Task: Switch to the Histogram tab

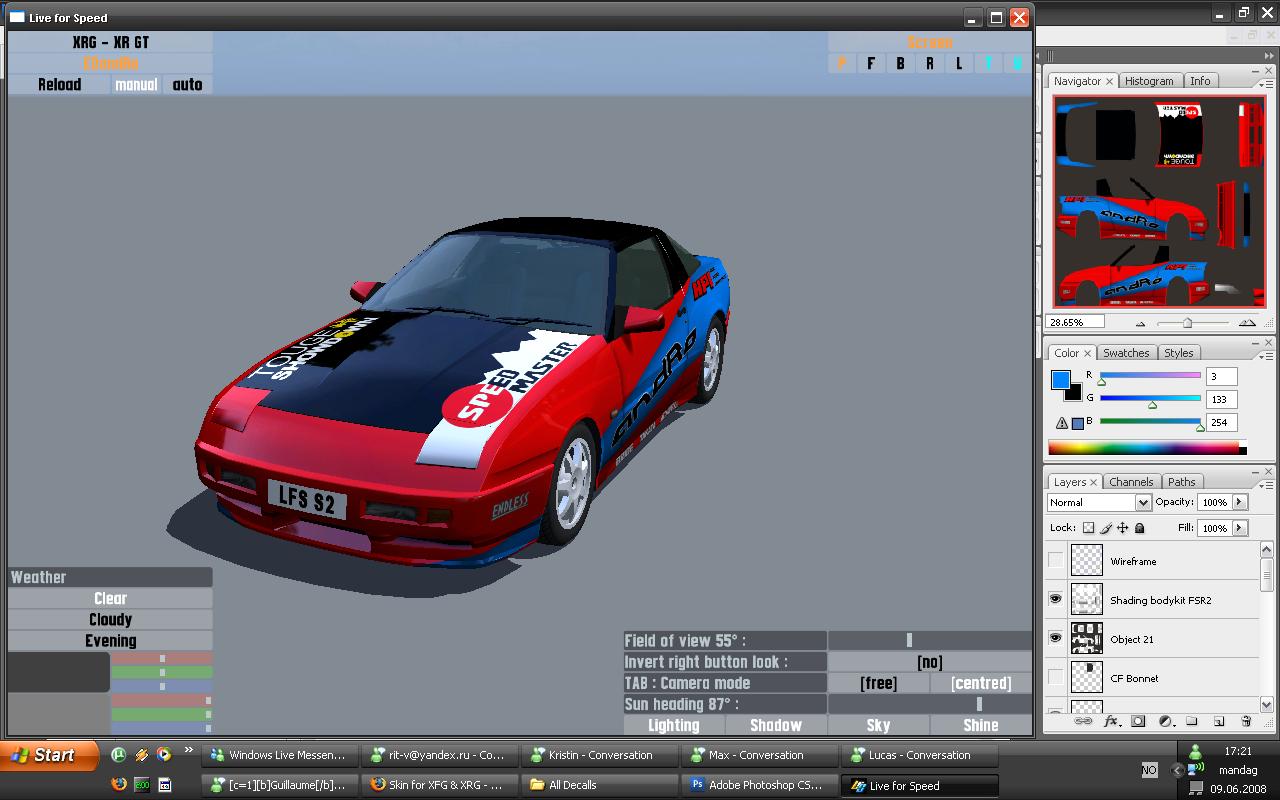Action: pos(1149,81)
